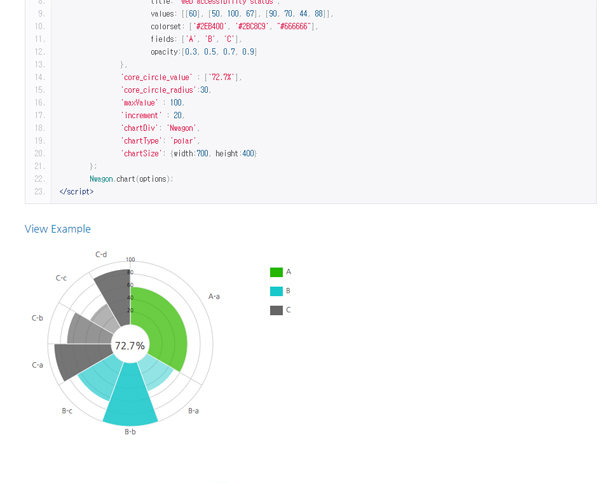Click the B-b axis label
The width and height of the screenshot is (600, 483).
click(x=130, y=432)
